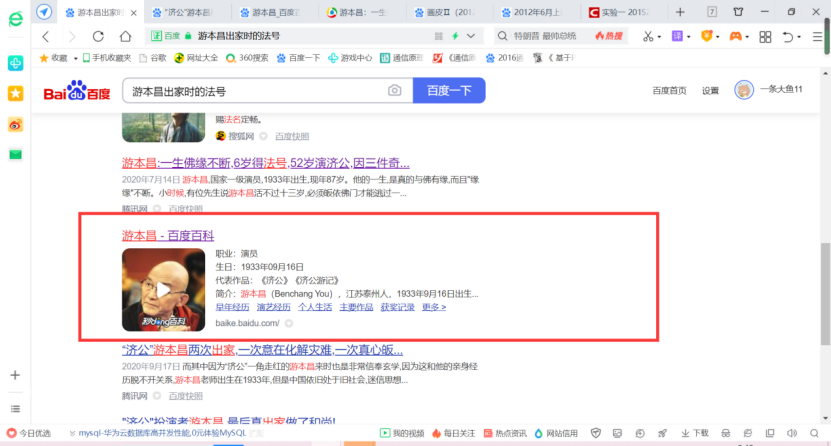
Task: Open the 获奖记录 sublink
Action: click(x=397, y=307)
